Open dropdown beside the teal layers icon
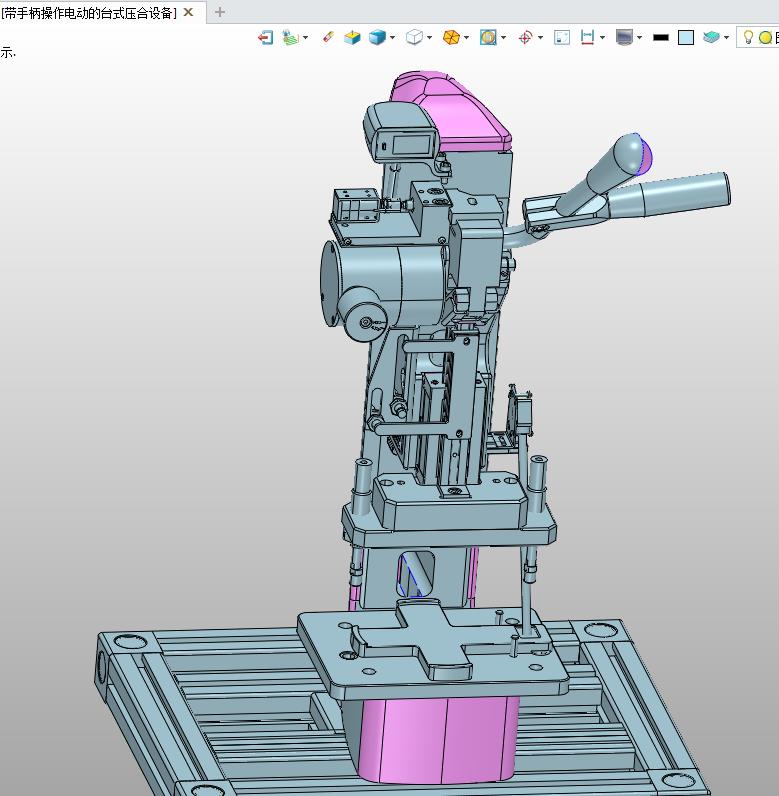The height and width of the screenshot is (796, 779). (727, 38)
